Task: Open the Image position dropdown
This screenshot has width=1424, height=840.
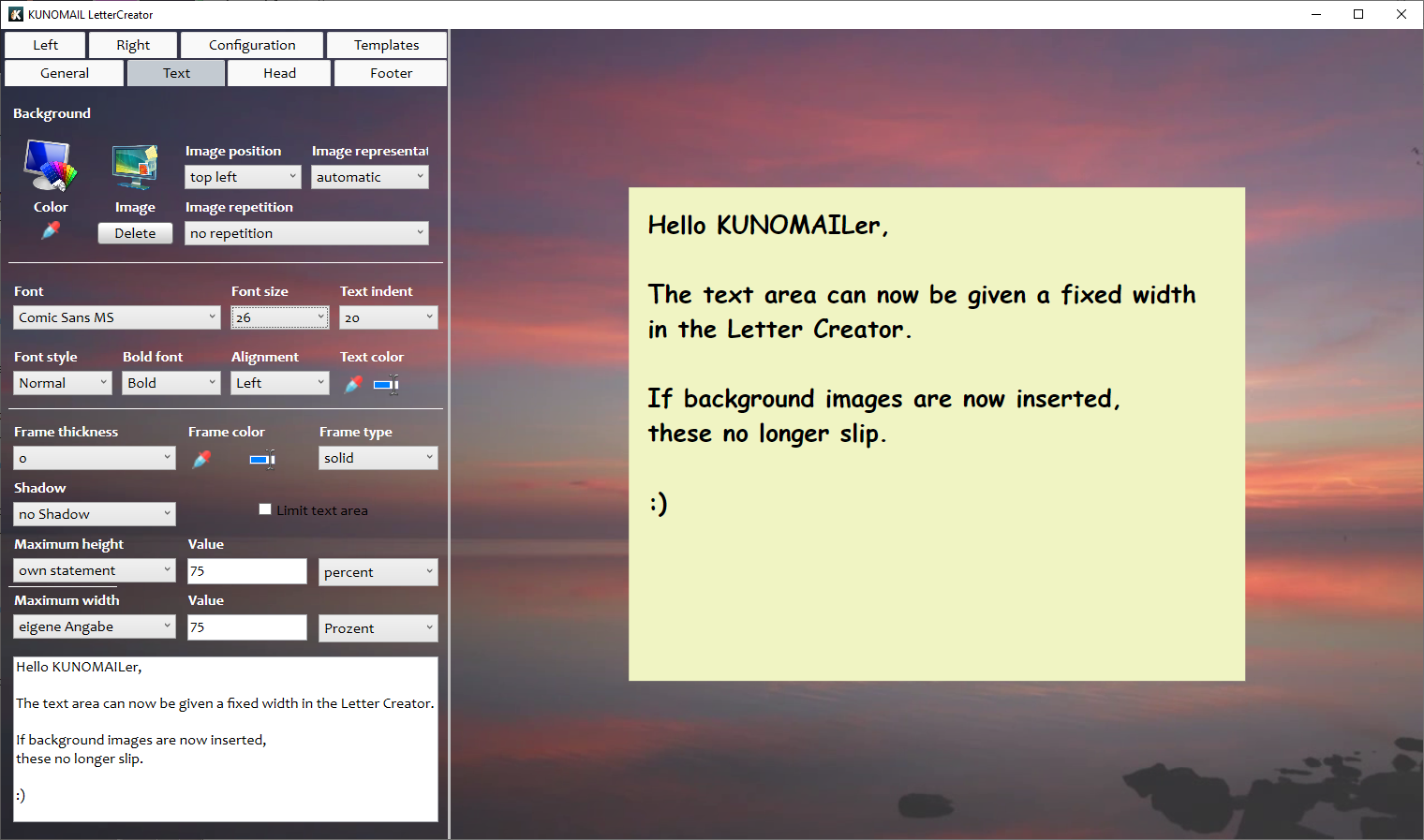Action: [x=243, y=177]
